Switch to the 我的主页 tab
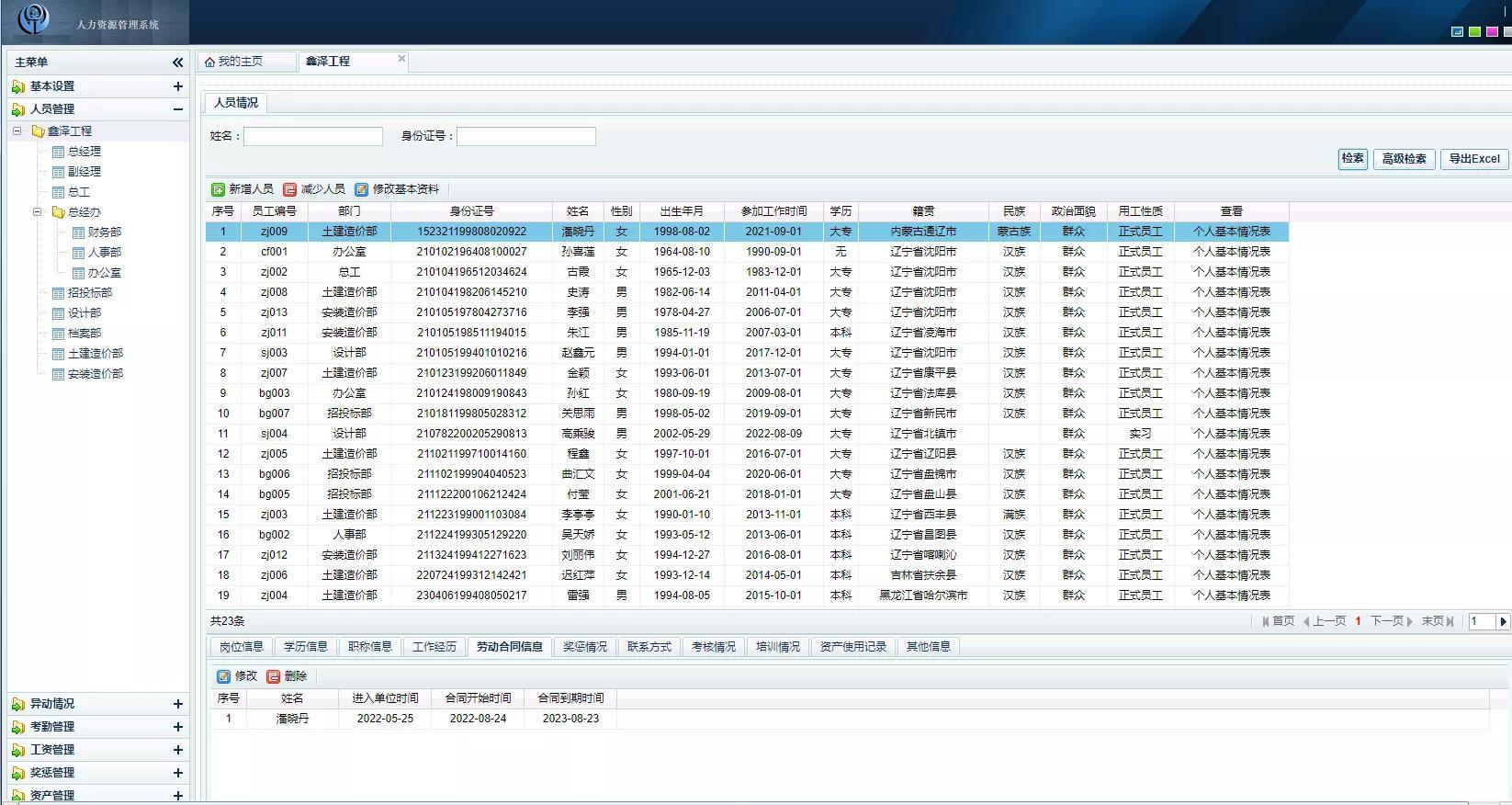1512x805 pixels. tap(246, 62)
